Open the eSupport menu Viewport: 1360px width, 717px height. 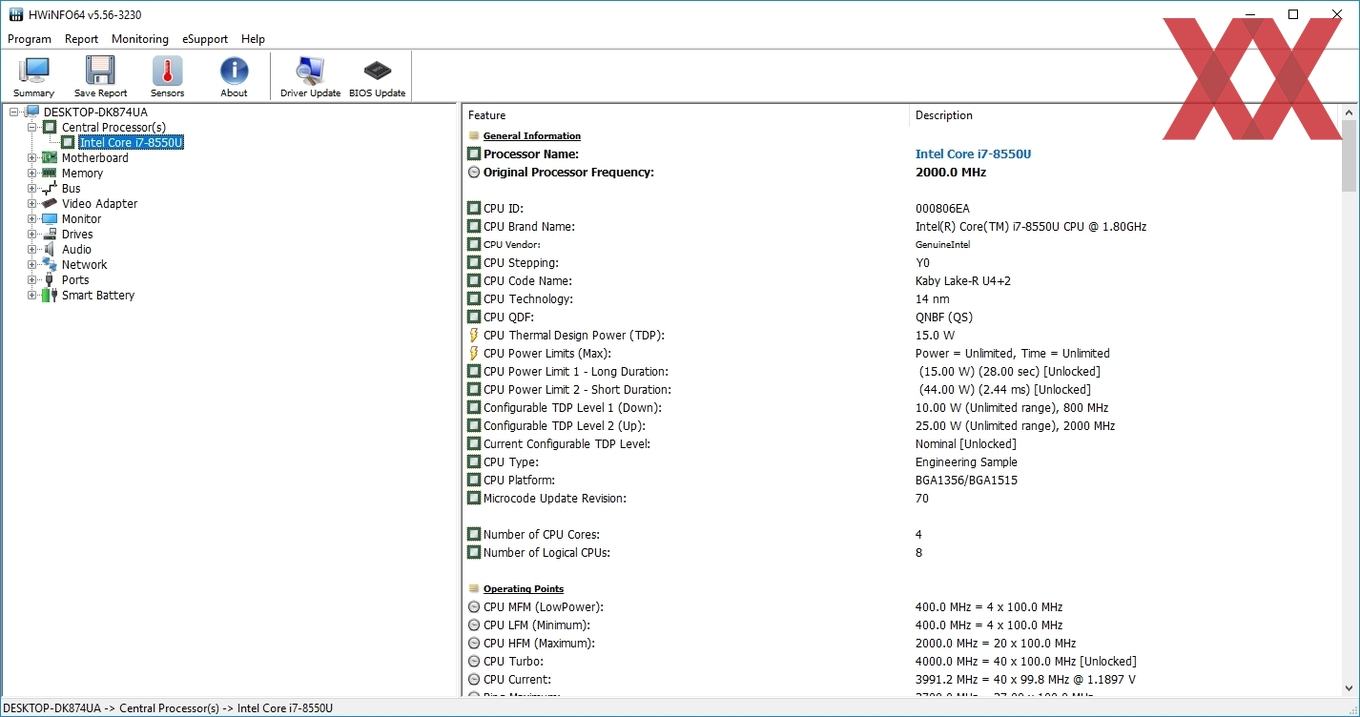click(x=205, y=39)
